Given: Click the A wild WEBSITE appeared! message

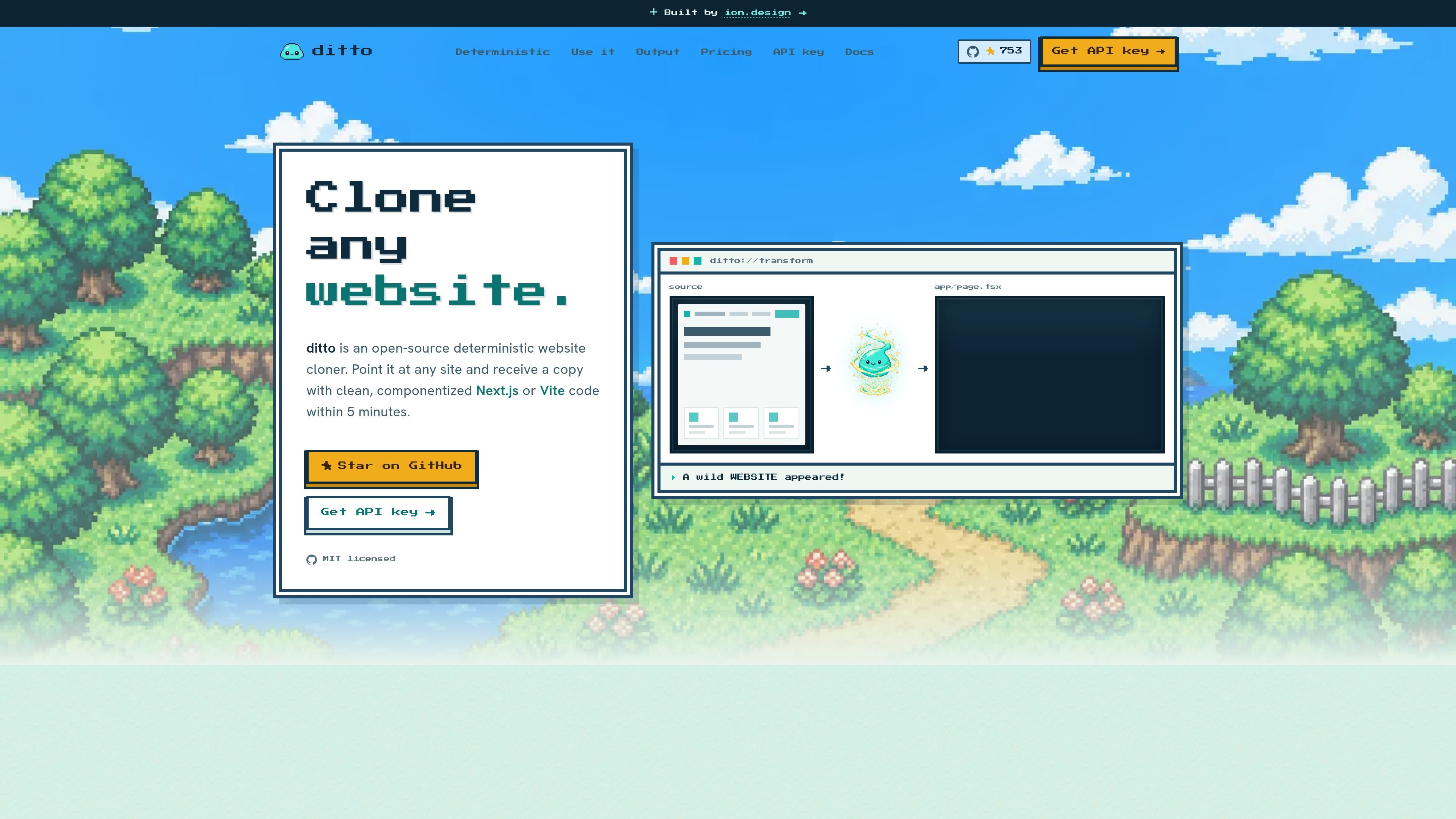Looking at the screenshot, I should 763,477.
